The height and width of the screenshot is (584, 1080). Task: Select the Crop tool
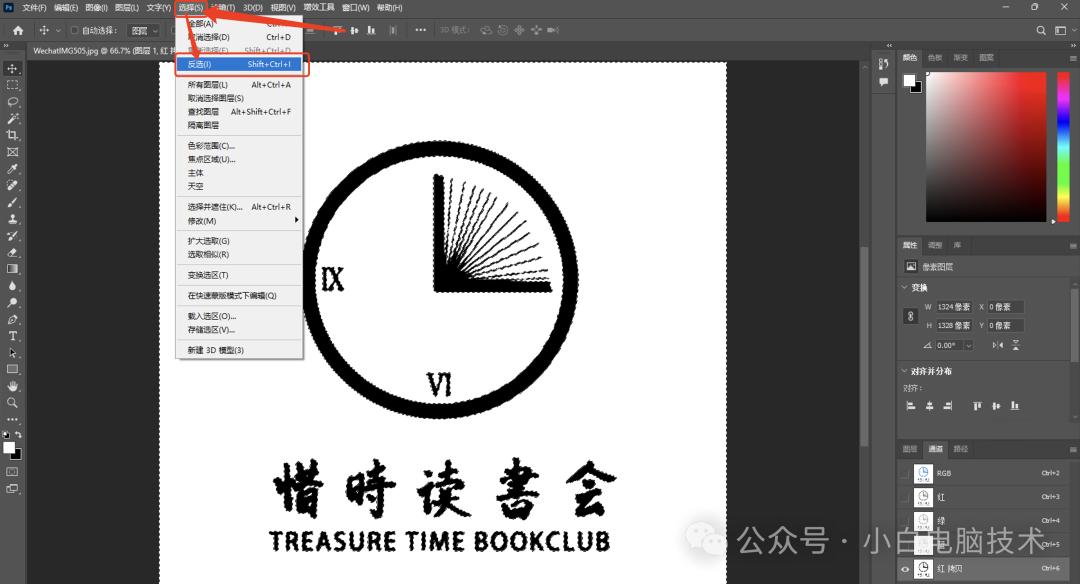pos(12,135)
